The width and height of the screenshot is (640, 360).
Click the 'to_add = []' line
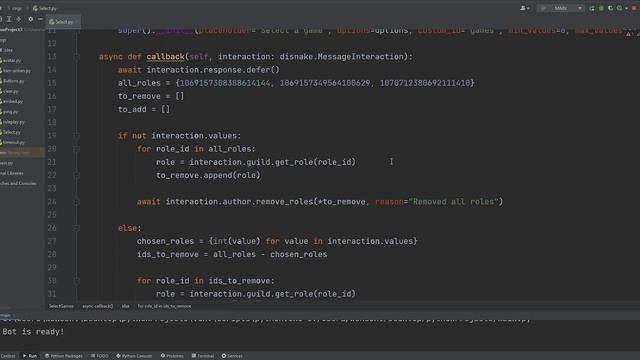[x=144, y=109]
